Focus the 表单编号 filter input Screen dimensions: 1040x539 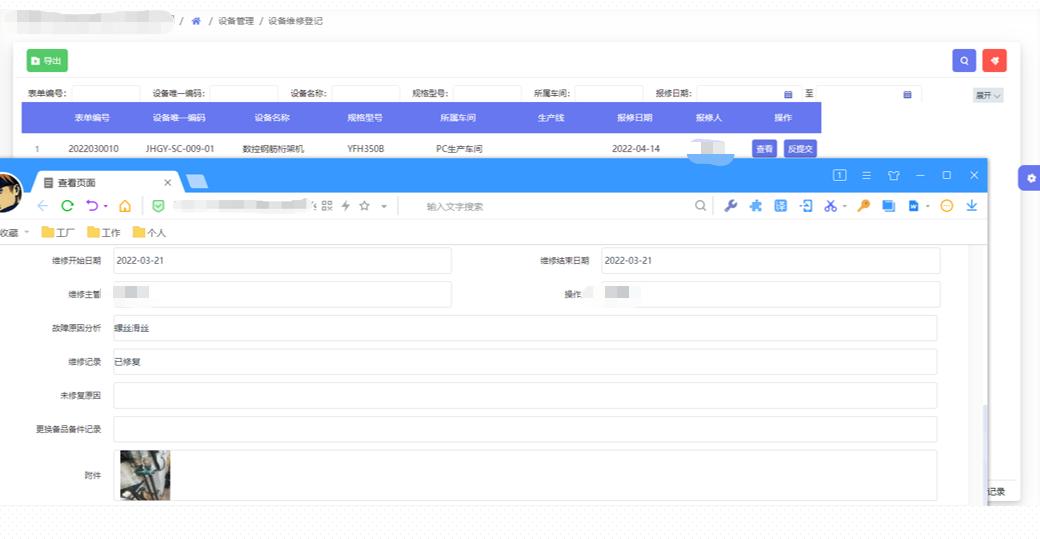pyautogui.click(x=105, y=93)
